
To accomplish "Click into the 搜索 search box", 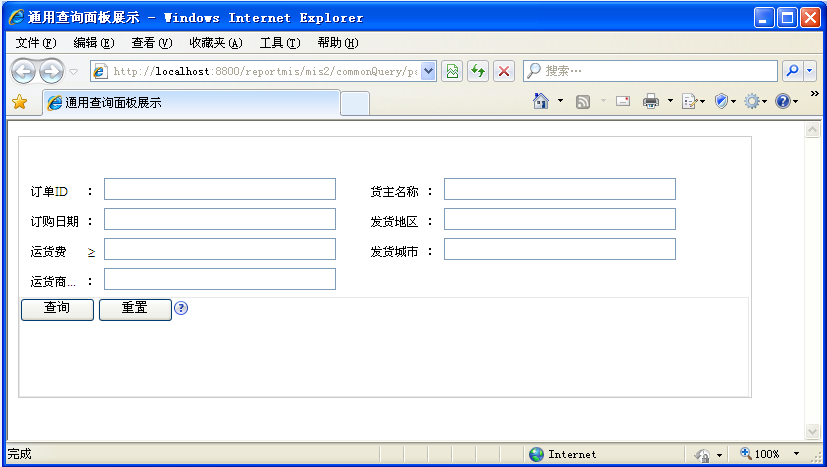I will click(x=650, y=71).
